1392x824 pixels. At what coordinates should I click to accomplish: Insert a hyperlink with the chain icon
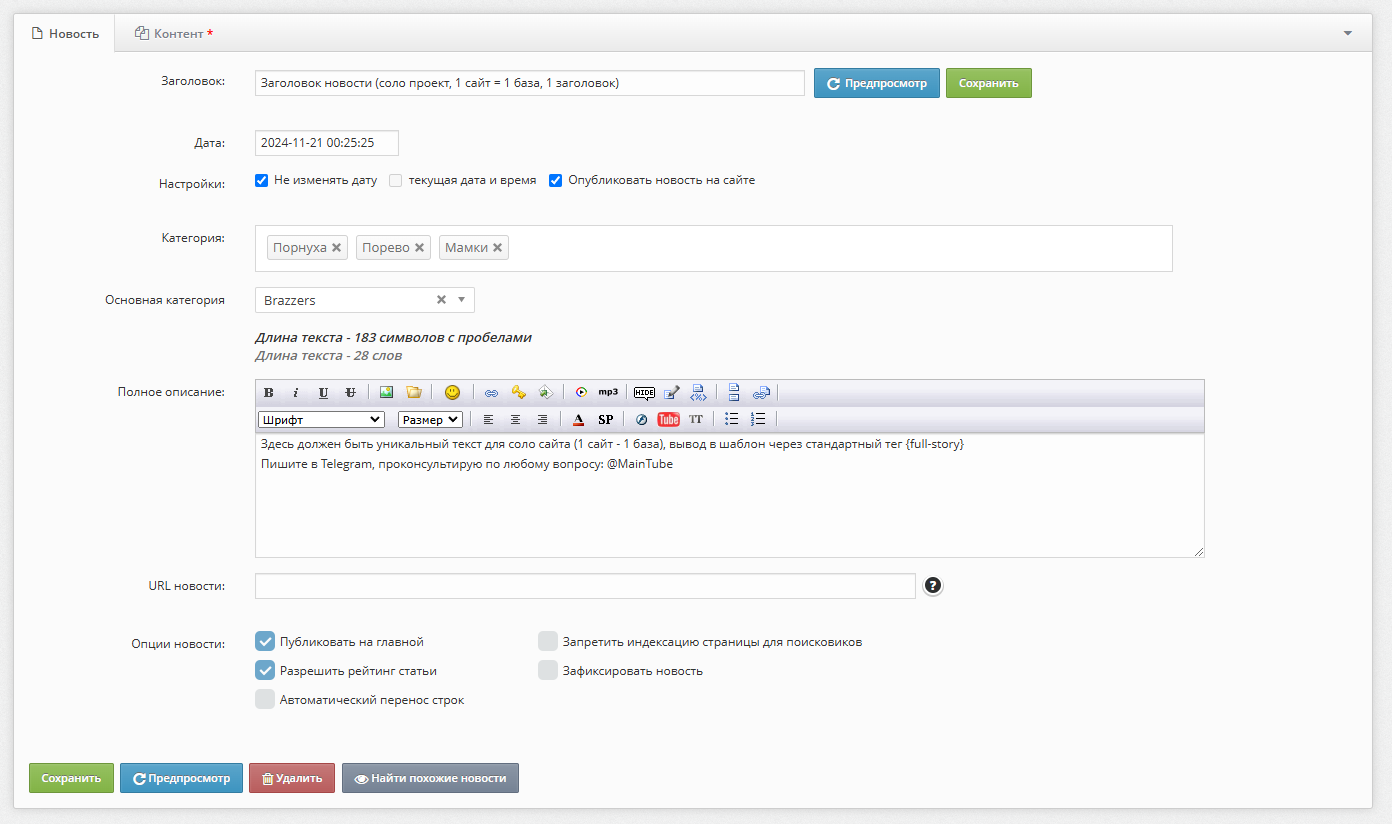click(x=491, y=392)
